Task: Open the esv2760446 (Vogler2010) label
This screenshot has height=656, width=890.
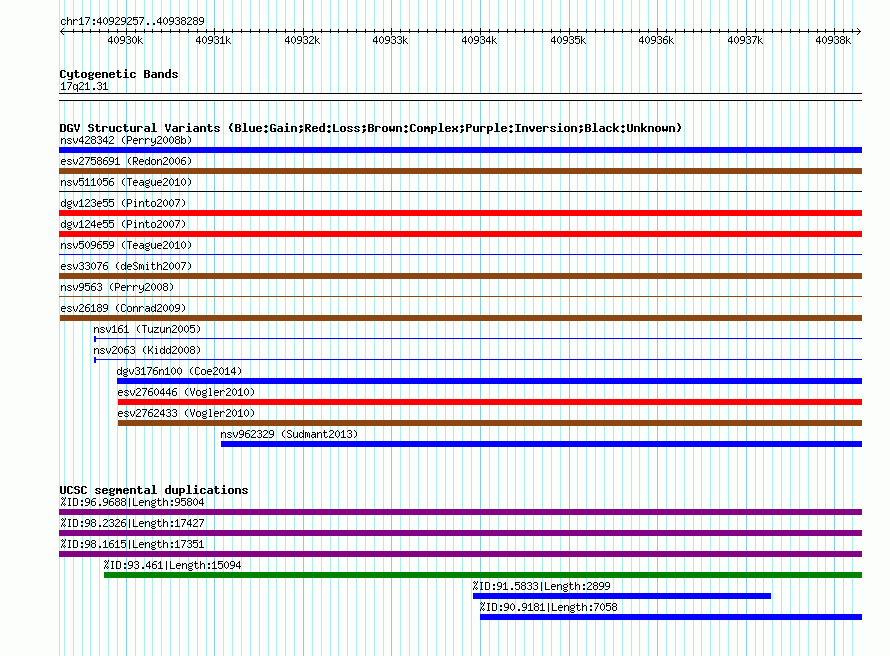Action: coord(186,392)
